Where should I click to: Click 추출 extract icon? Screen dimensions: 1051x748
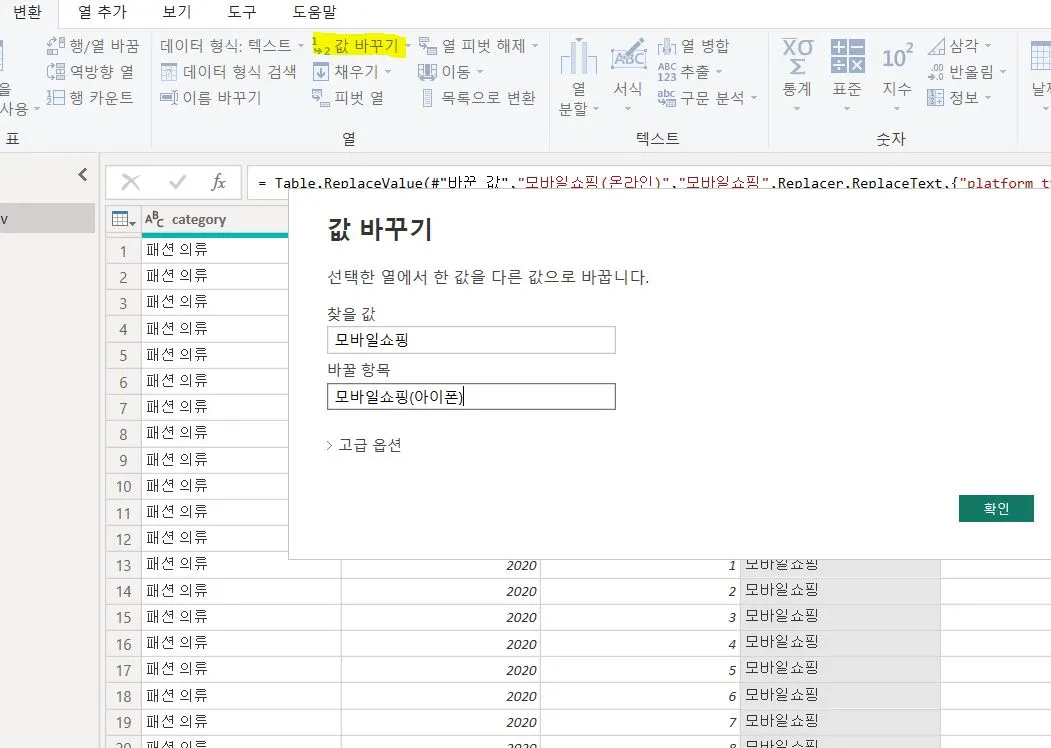667,72
